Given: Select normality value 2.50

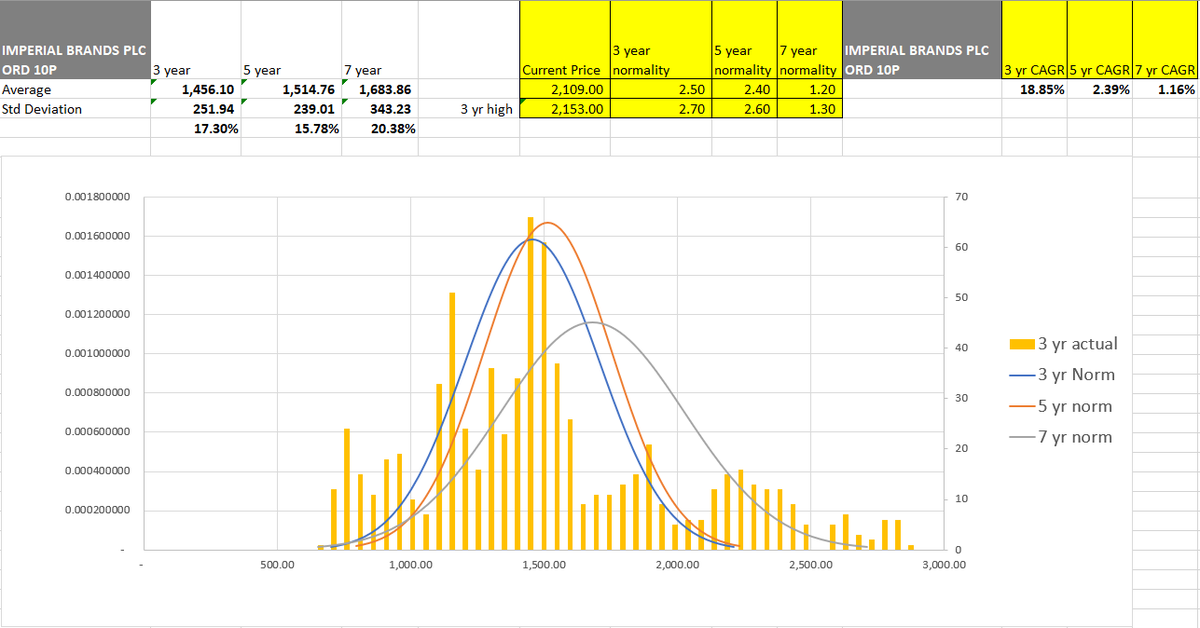Looking at the screenshot, I should tap(660, 90).
